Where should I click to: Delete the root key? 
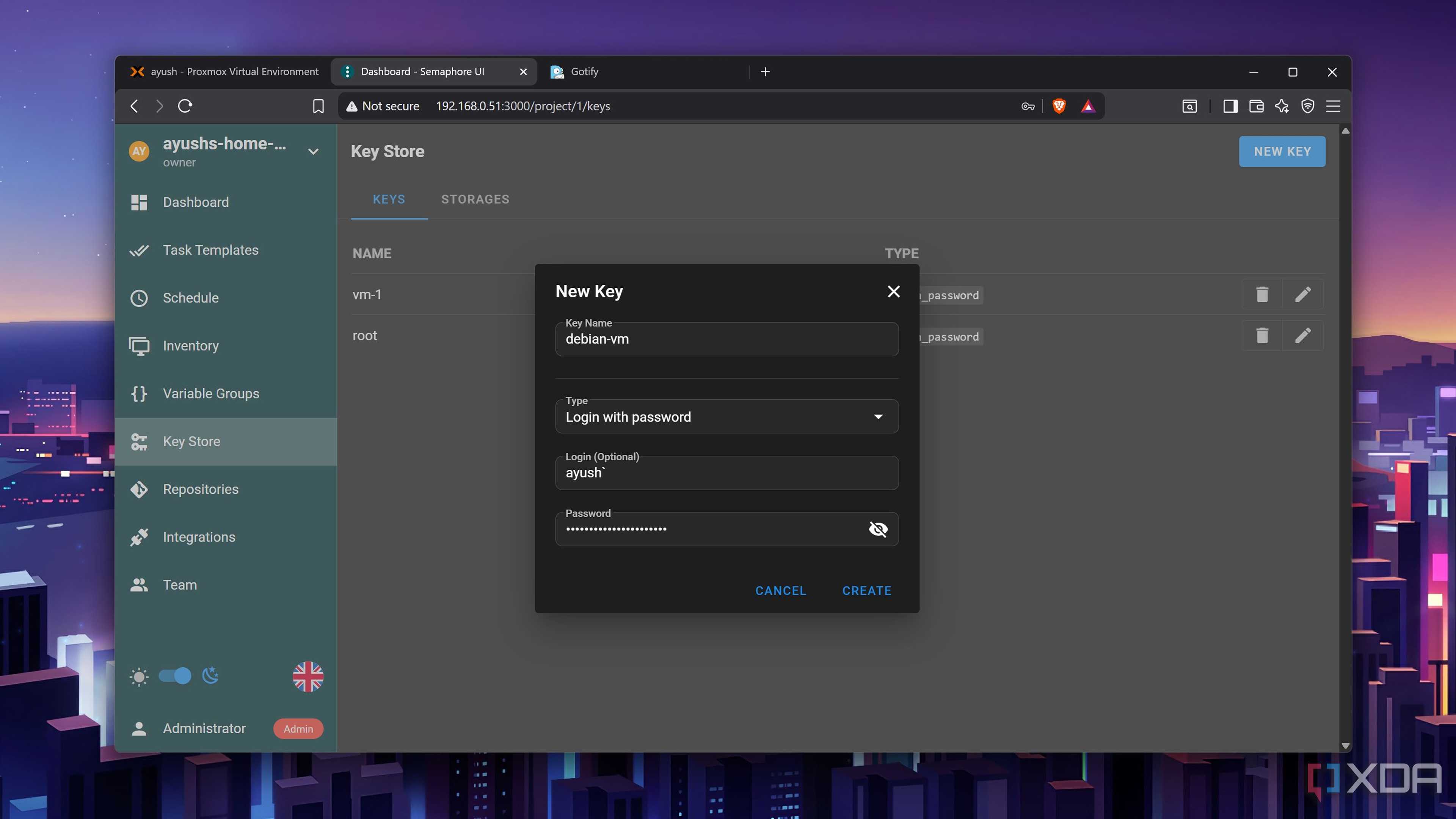tap(1262, 335)
